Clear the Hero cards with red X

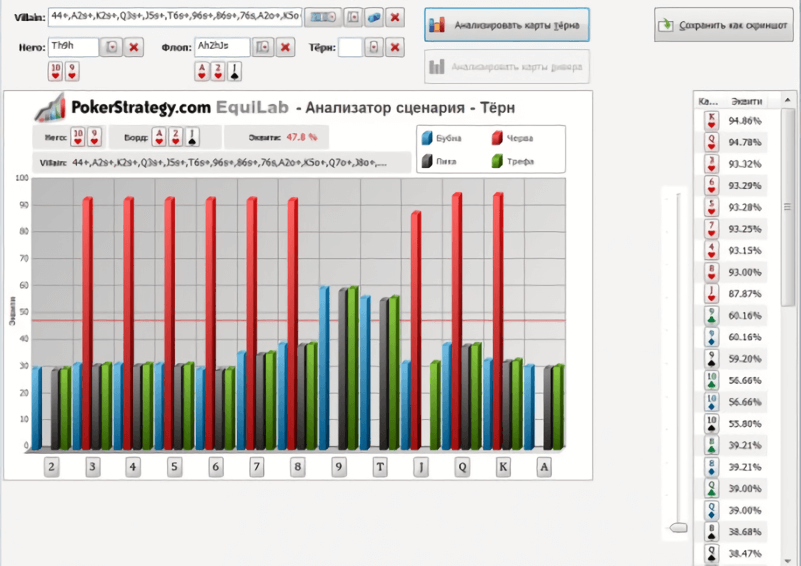[x=134, y=48]
